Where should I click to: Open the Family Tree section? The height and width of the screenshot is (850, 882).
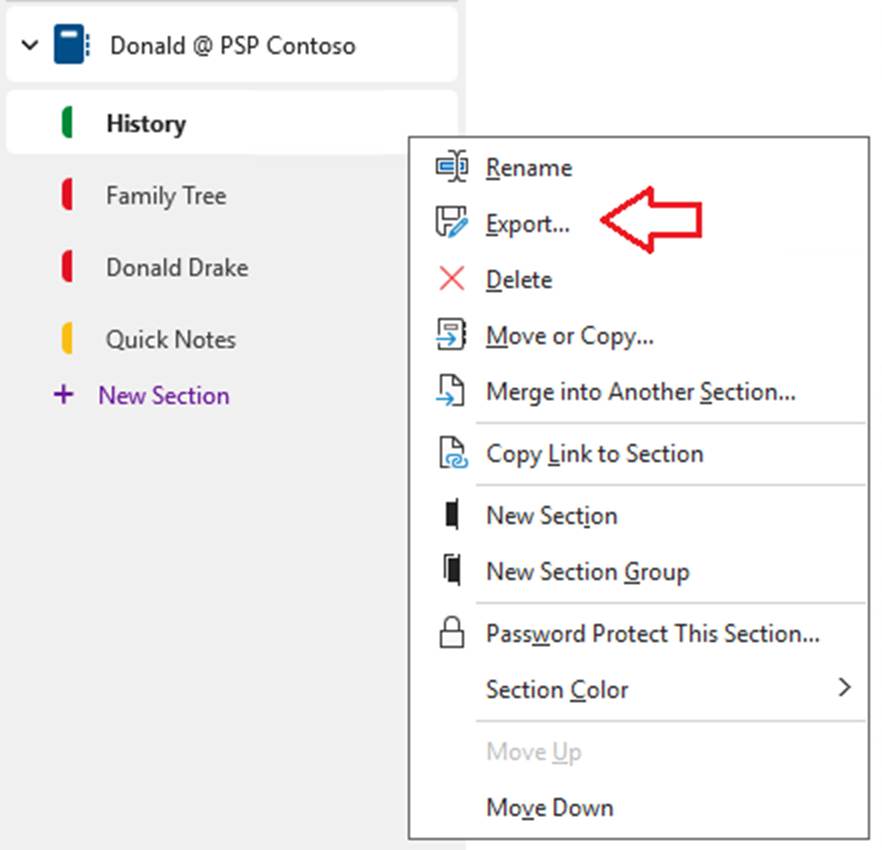coord(166,195)
